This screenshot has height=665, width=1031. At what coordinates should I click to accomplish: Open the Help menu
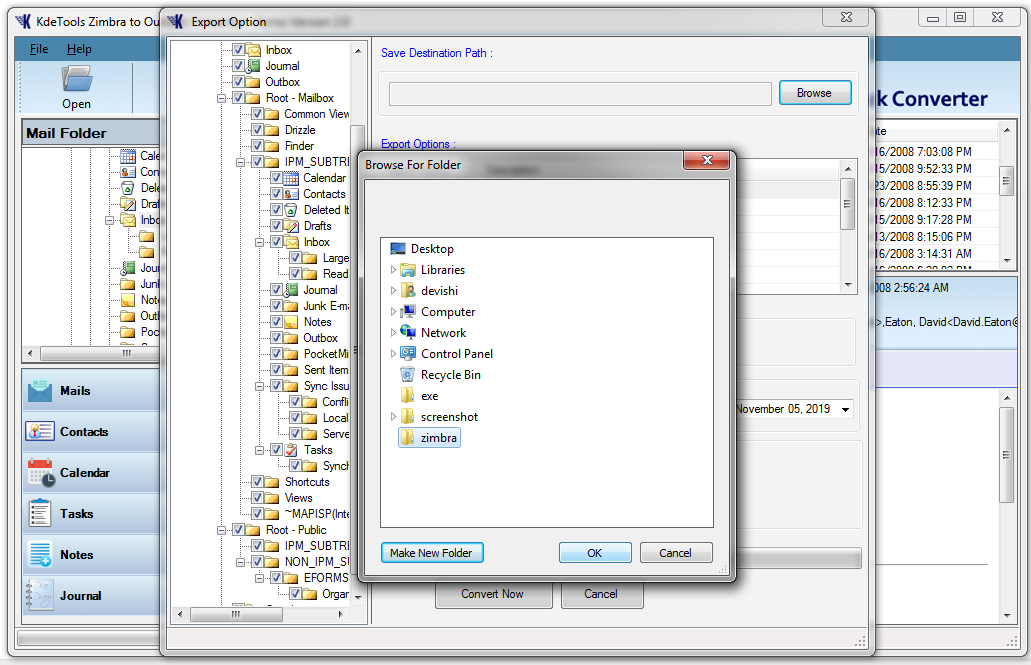79,49
